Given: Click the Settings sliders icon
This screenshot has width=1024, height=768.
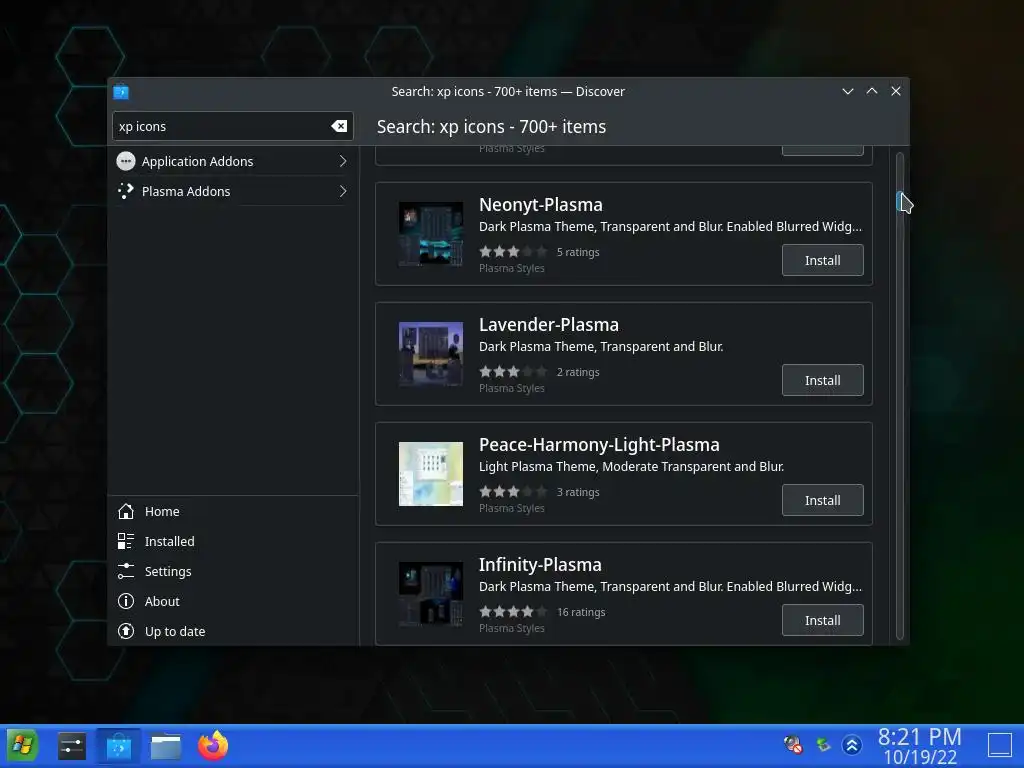Looking at the screenshot, I should point(125,571).
